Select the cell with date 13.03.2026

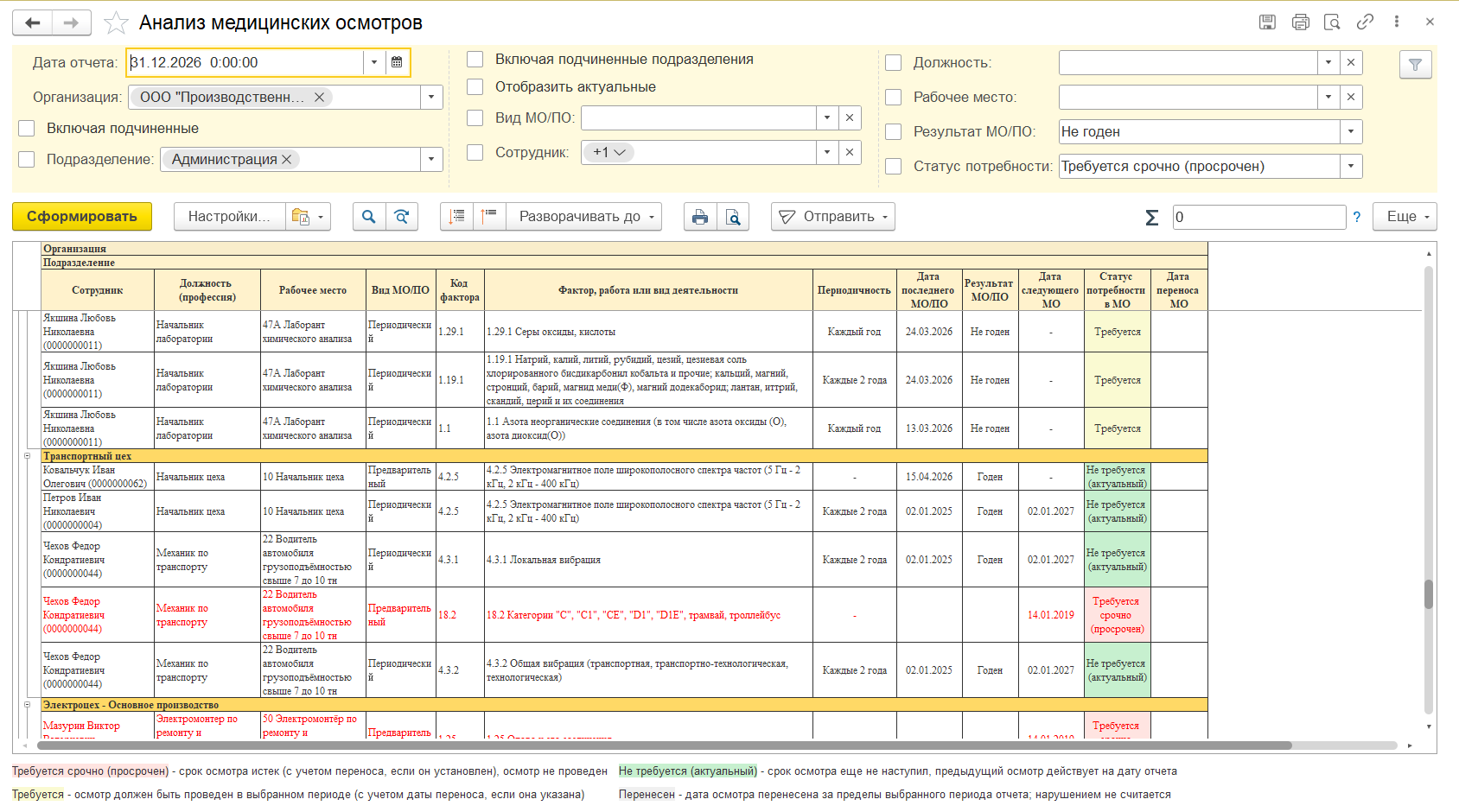(928, 428)
